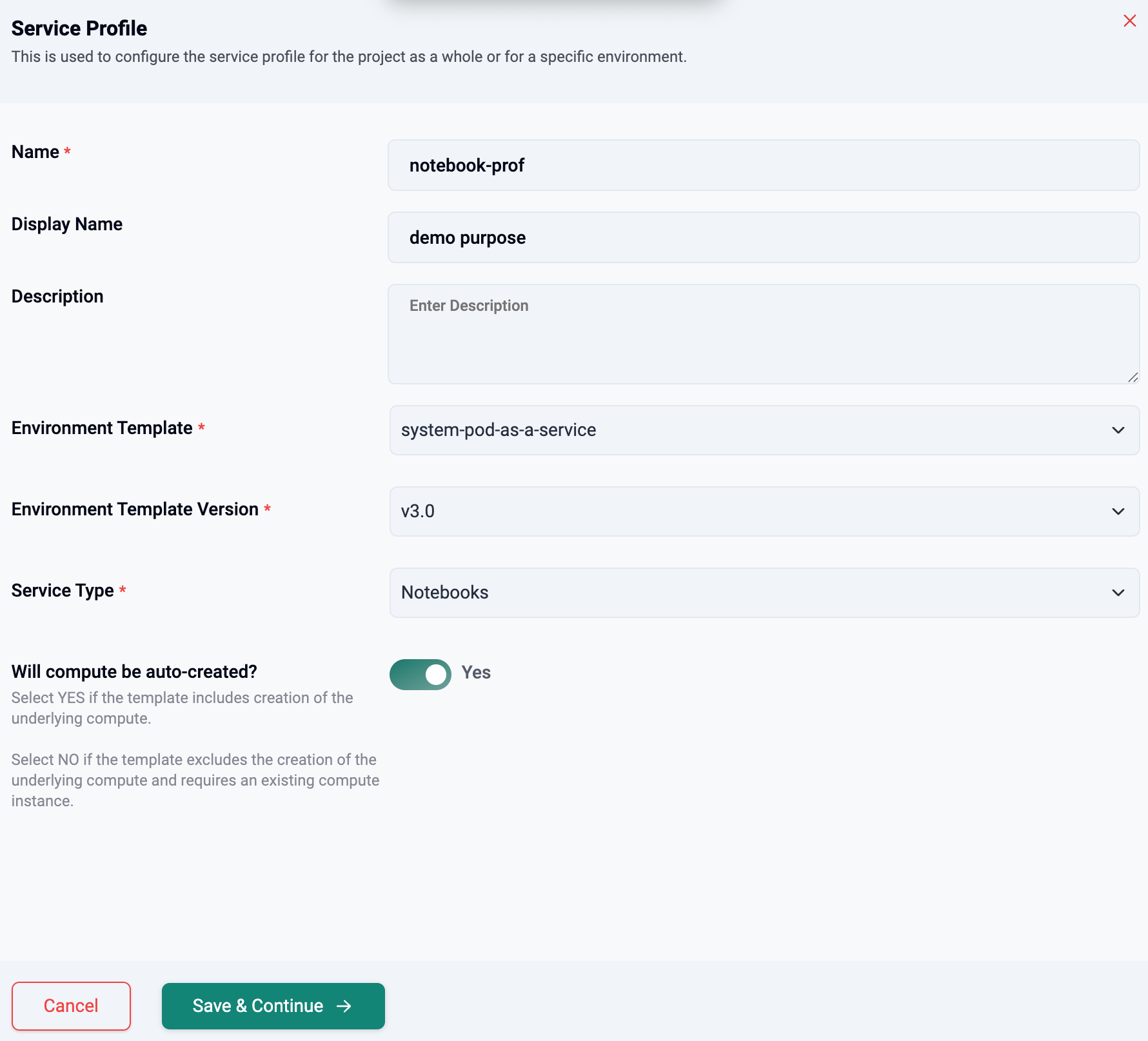The height and width of the screenshot is (1041, 1148).
Task: Focus the Name field containing notebook-prof
Action: 764,166
